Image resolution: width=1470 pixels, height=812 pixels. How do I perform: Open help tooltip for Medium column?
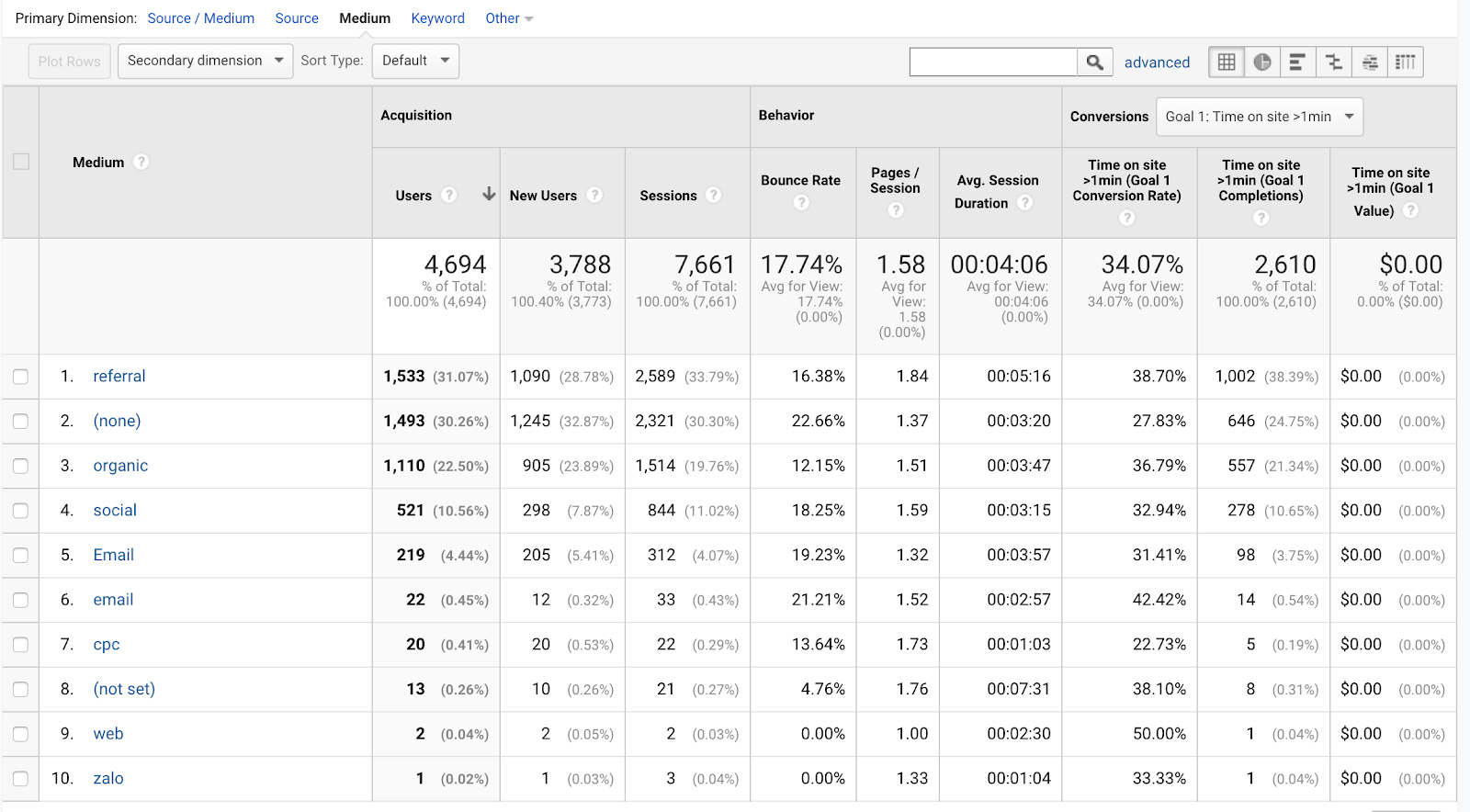[141, 162]
